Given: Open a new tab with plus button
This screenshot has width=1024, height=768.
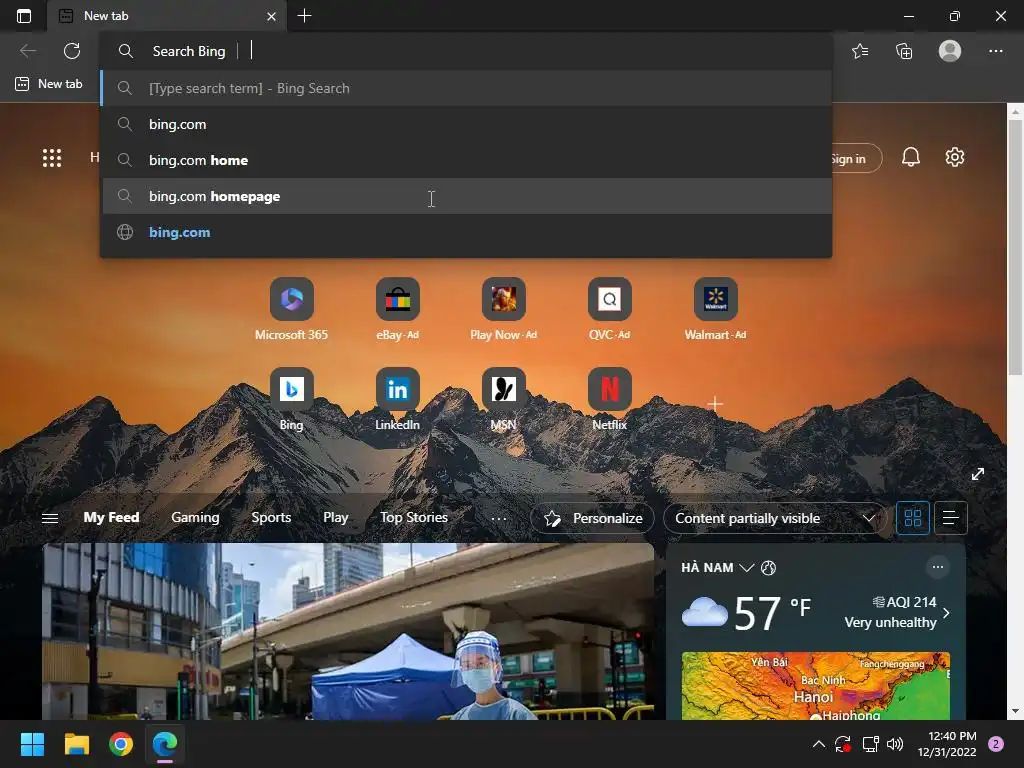Looking at the screenshot, I should tap(304, 16).
